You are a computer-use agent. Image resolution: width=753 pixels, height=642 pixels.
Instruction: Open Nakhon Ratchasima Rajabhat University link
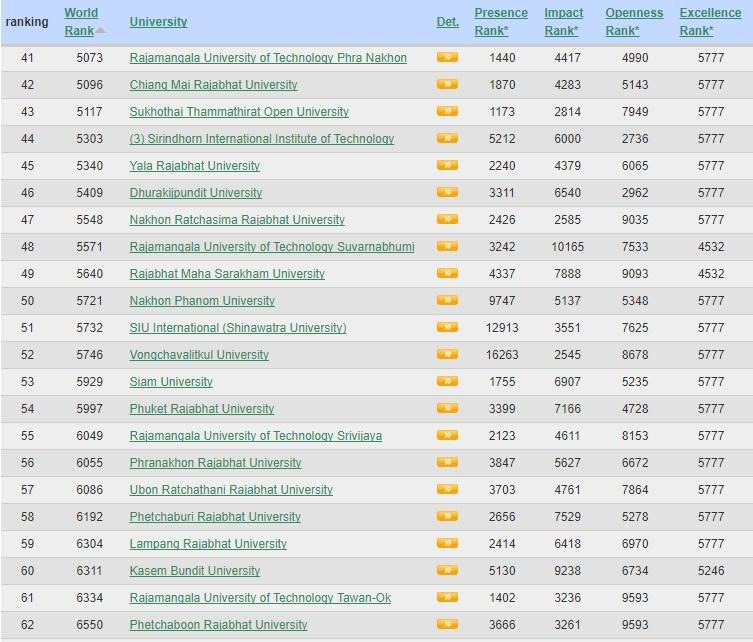237,219
